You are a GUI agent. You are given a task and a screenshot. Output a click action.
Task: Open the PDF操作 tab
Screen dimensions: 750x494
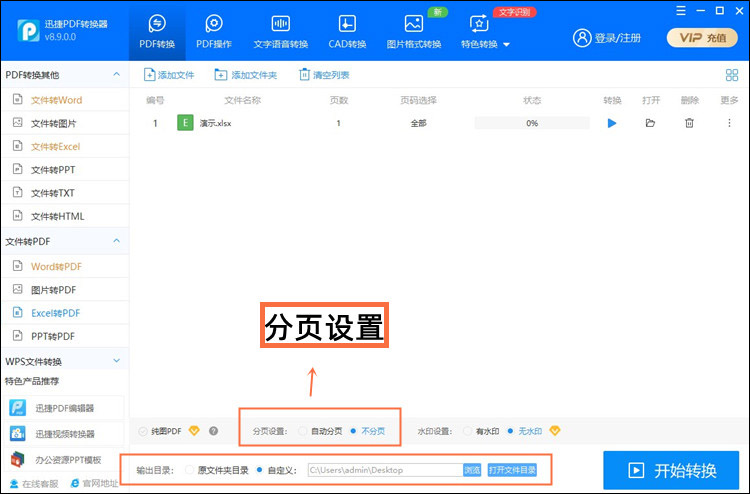point(214,32)
